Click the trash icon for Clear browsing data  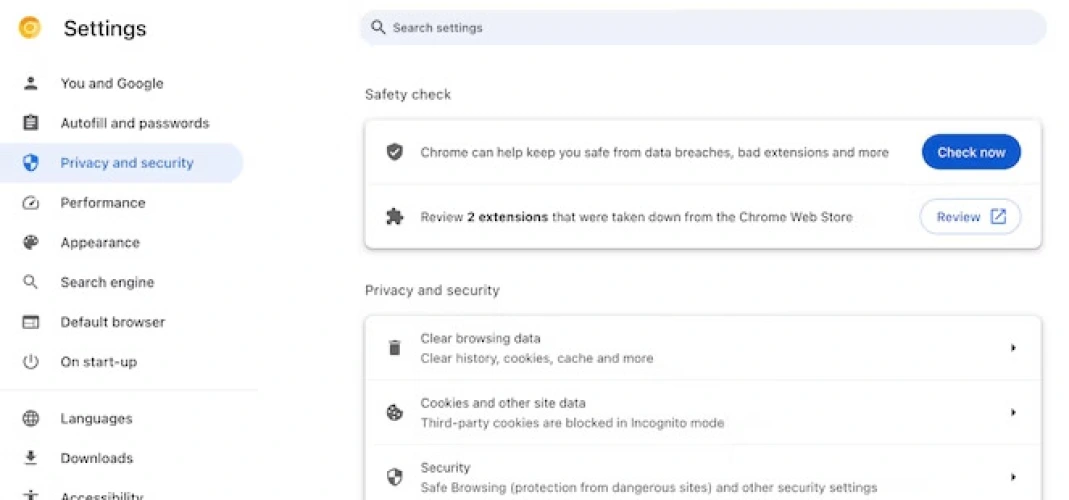(395, 348)
